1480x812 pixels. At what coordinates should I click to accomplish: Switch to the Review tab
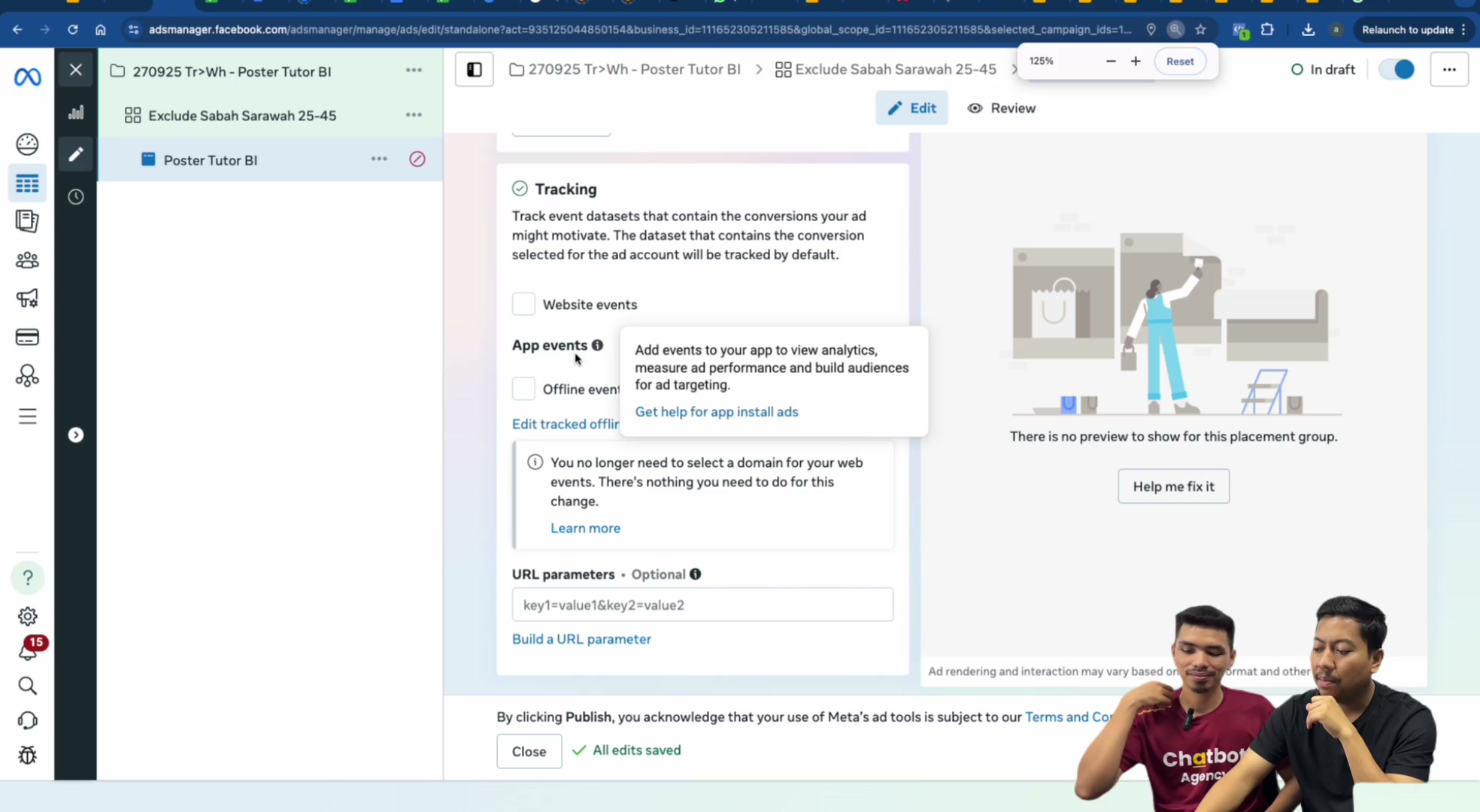click(1002, 108)
